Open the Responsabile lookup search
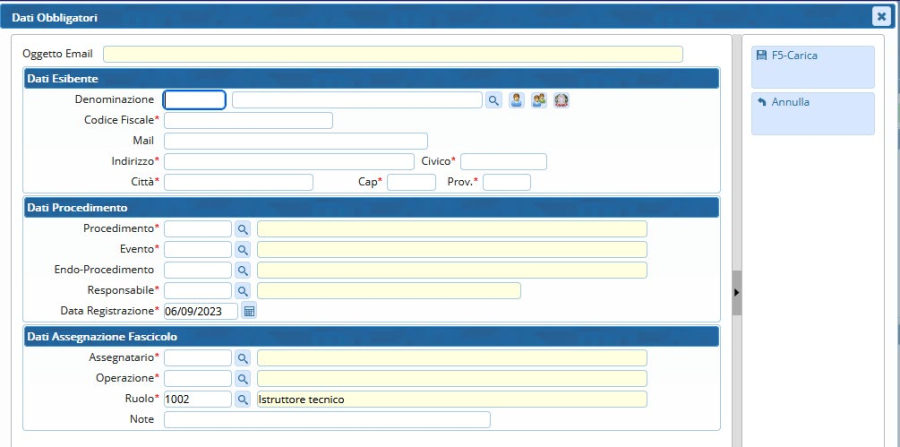The height and width of the screenshot is (447, 900). point(243,290)
